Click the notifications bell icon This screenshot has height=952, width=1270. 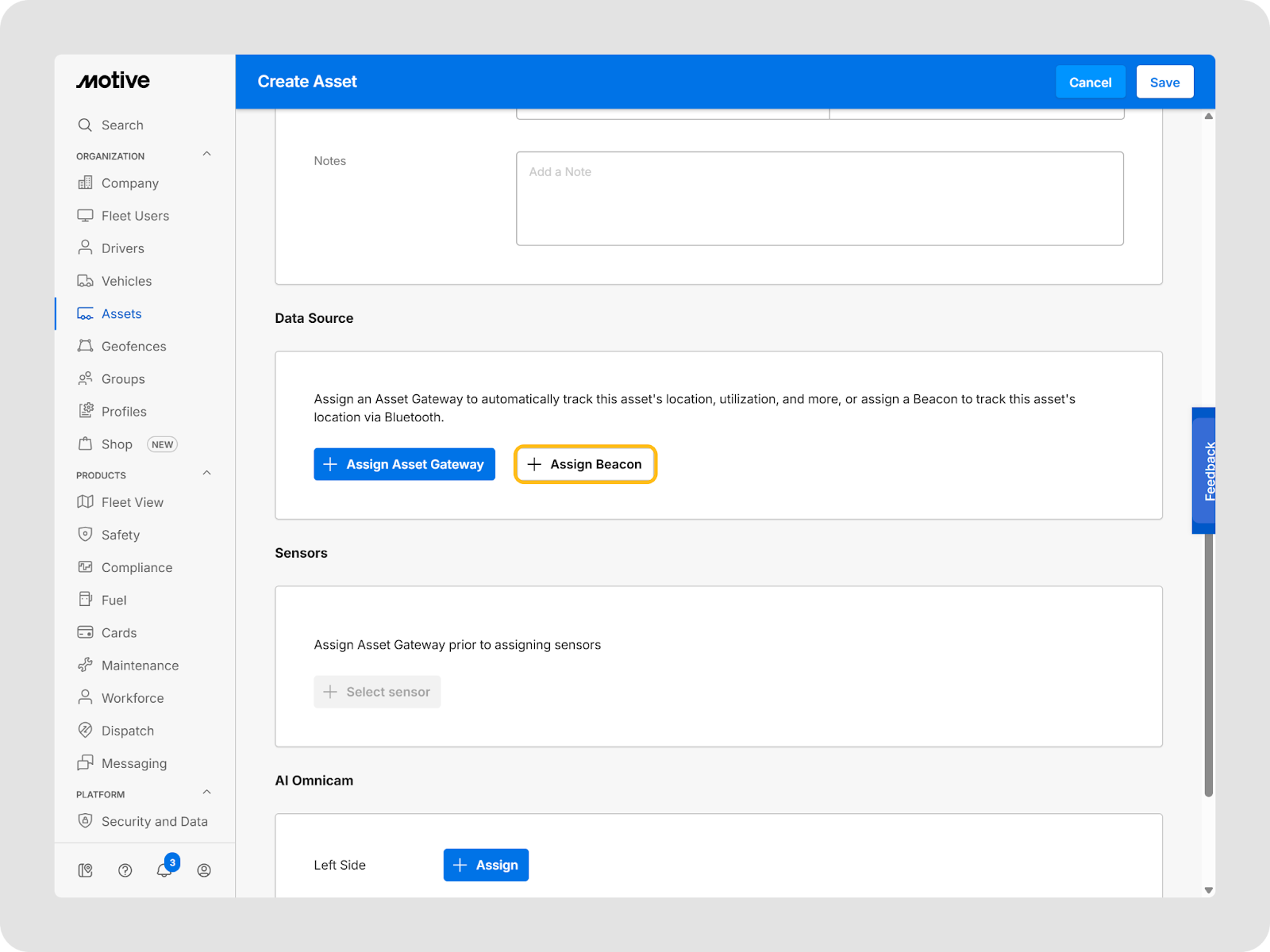(164, 870)
